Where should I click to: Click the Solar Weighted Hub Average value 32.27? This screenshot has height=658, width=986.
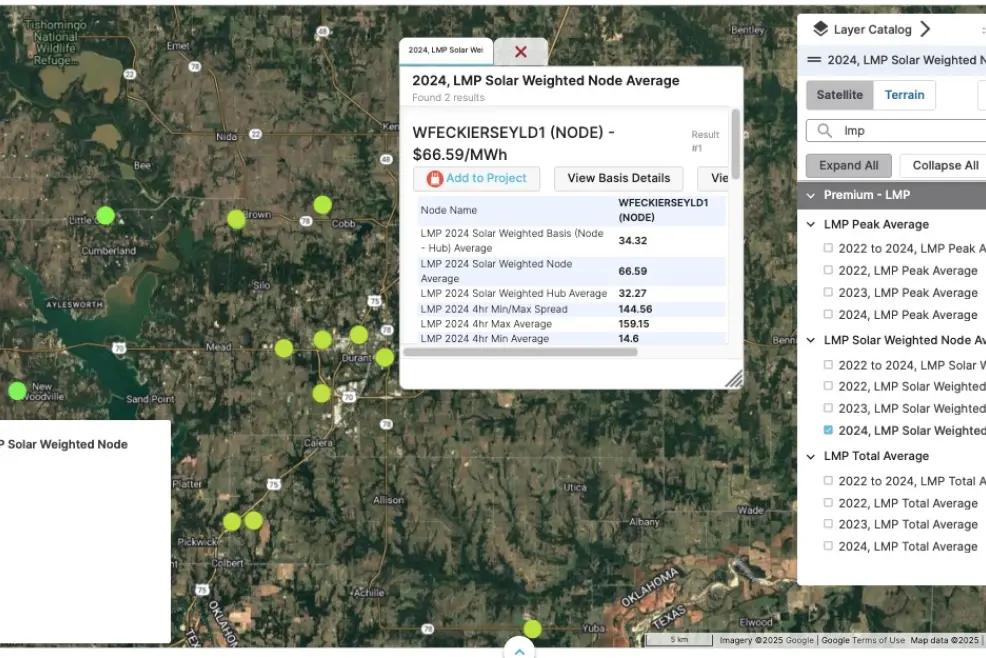(633, 293)
